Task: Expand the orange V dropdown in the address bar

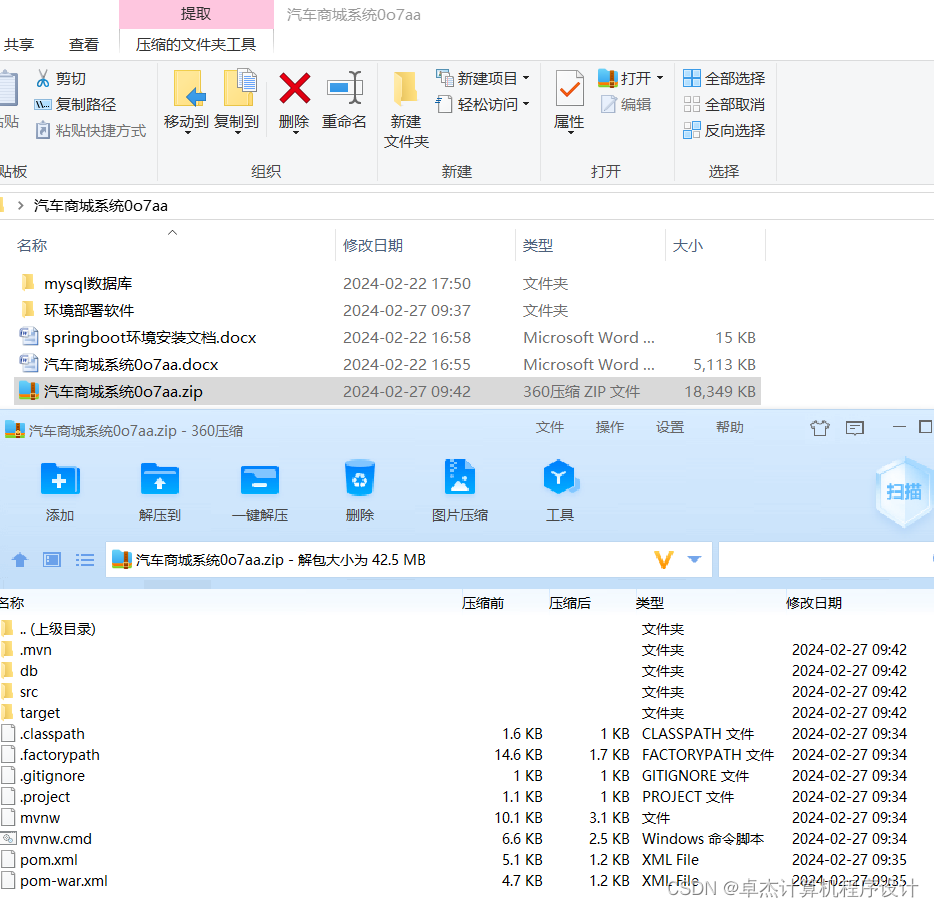Action: point(663,559)
